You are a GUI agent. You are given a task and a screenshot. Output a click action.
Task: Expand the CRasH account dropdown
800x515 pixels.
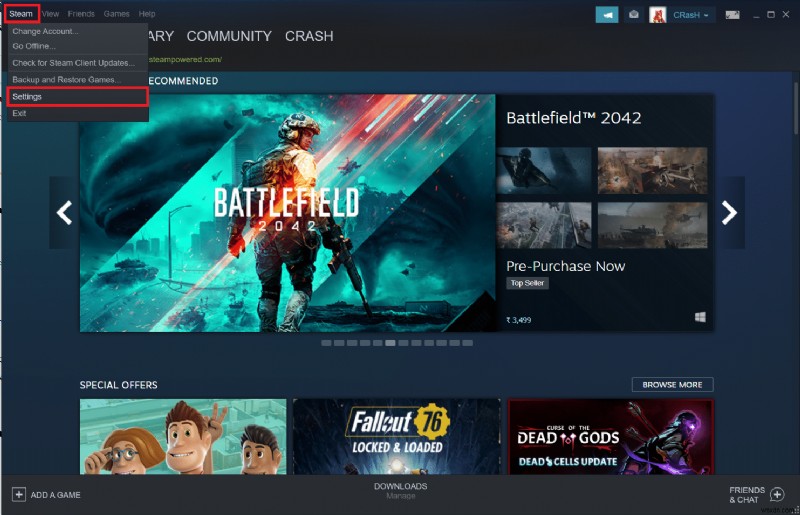coord(691,15)
